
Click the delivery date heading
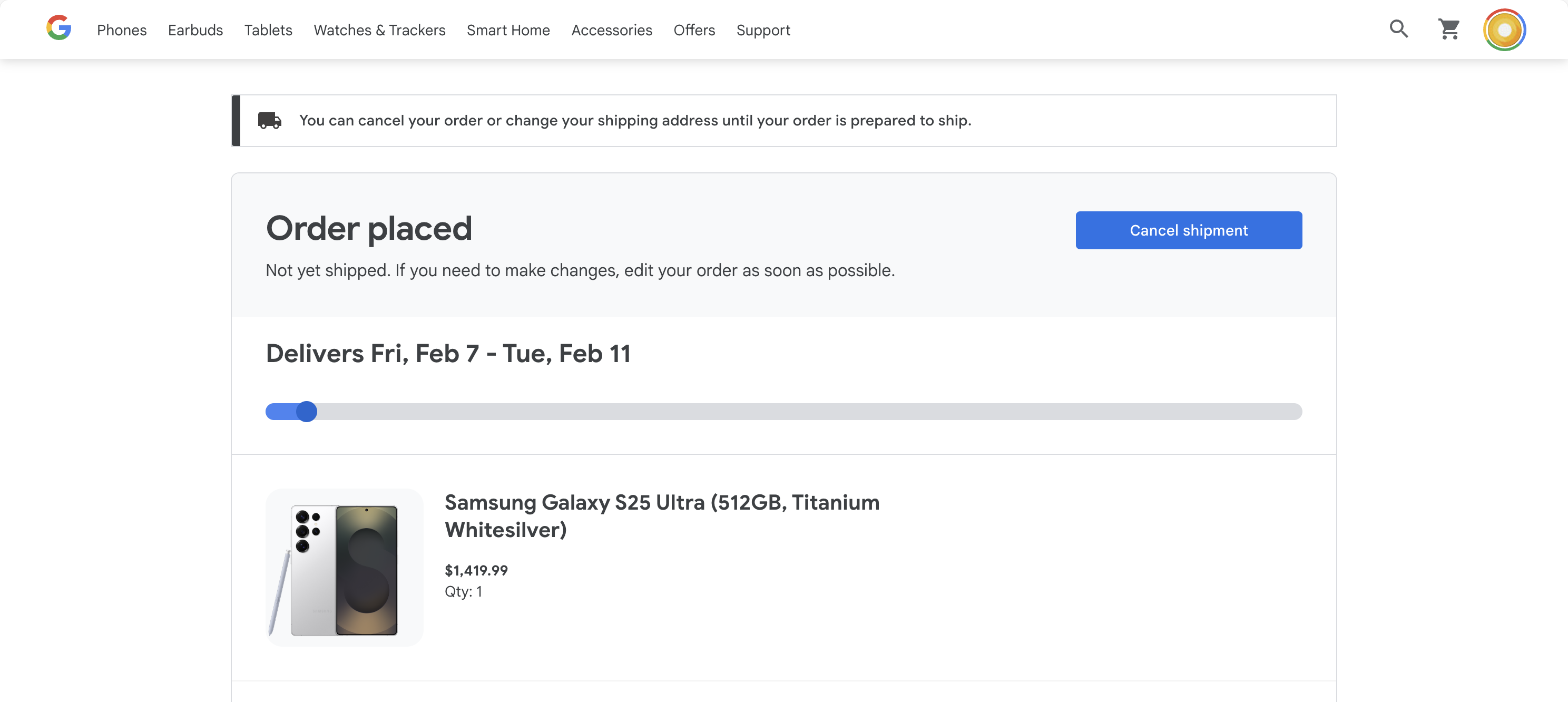448,353
